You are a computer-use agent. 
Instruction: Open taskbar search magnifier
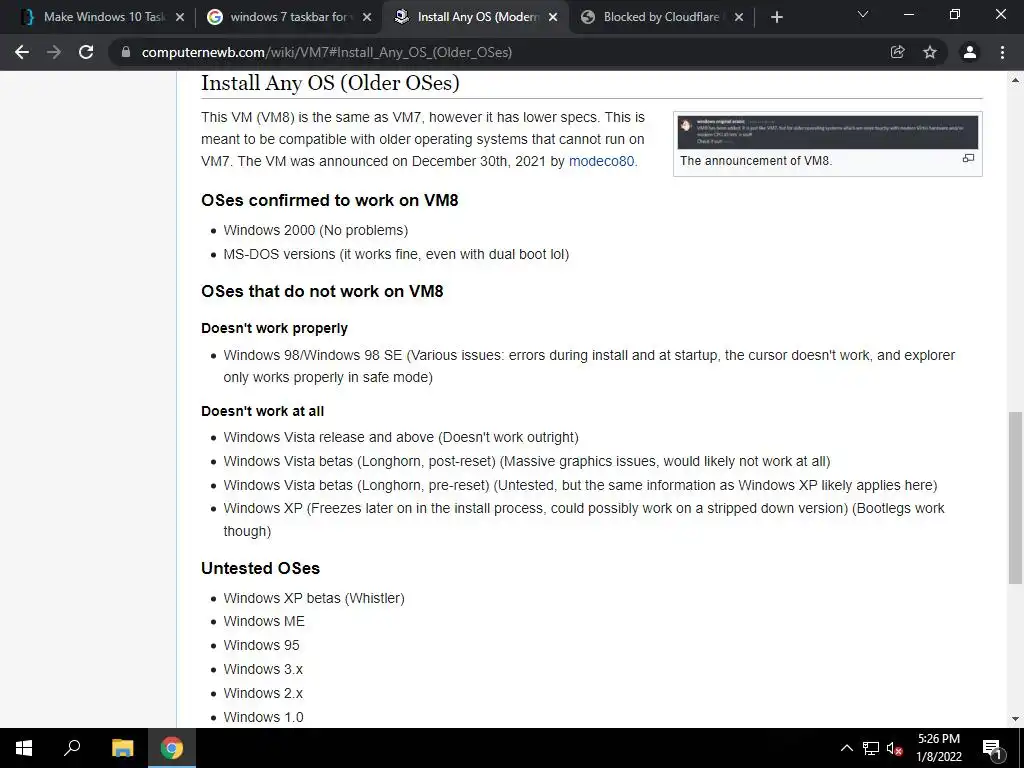pyautogui.click(x=72, y=748)
